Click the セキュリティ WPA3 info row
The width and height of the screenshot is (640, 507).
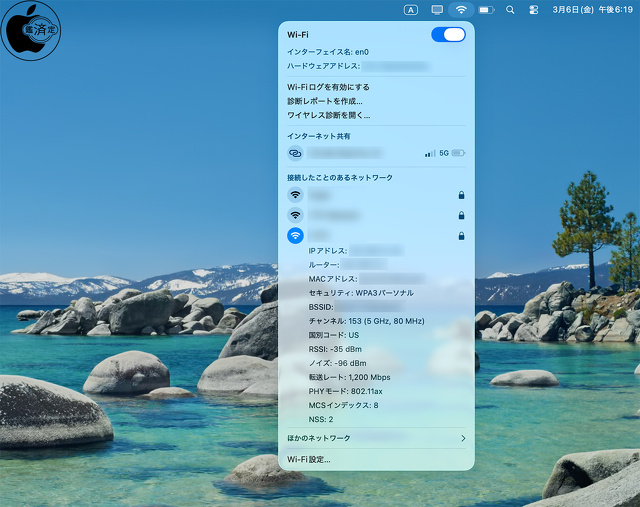[x=361, y=293]
